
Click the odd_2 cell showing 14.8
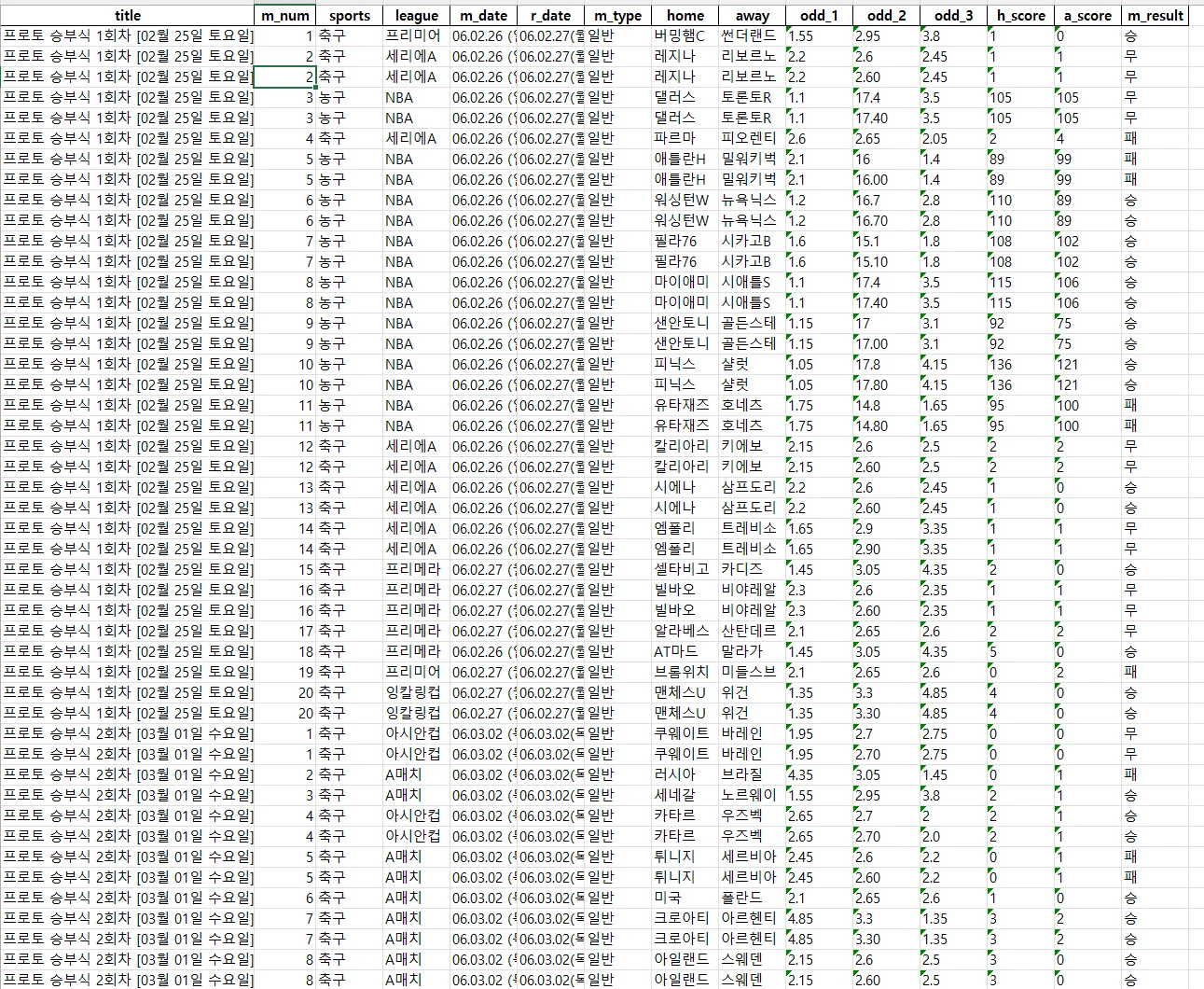coord(886,405)
